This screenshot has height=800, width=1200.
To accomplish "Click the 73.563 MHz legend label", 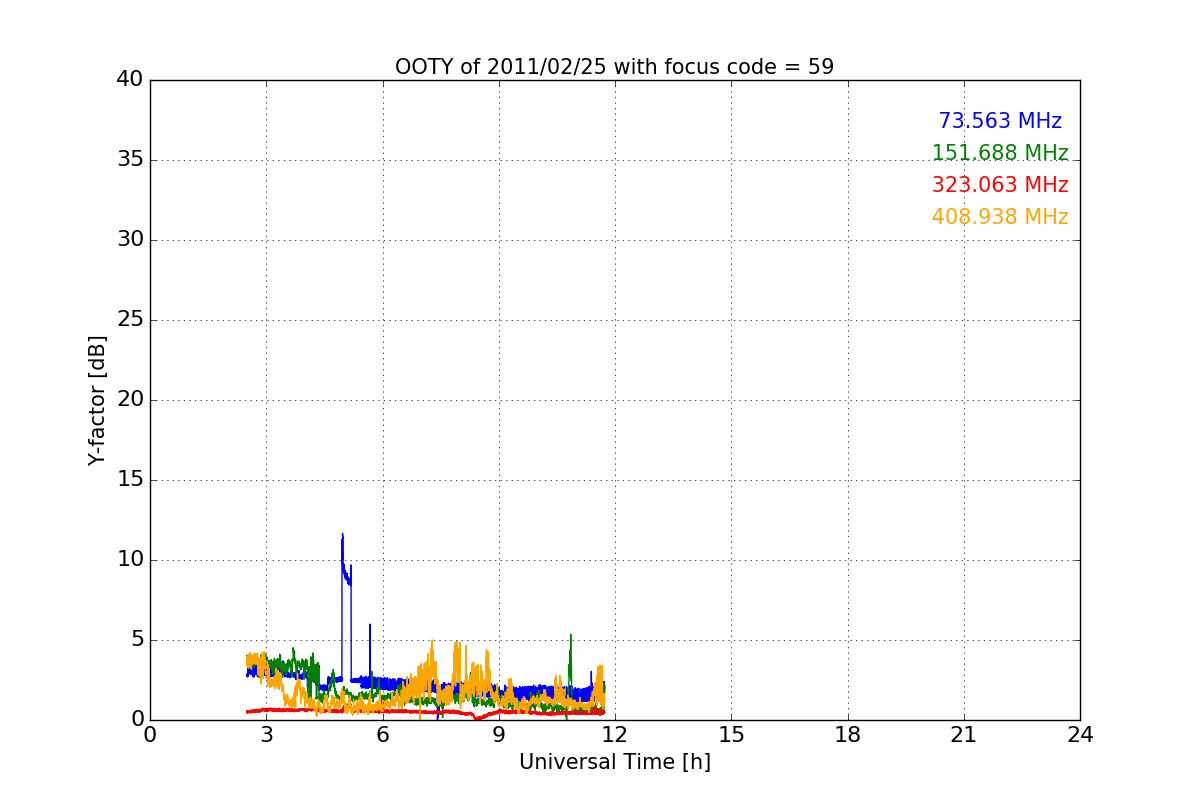I will point(1000,121).
